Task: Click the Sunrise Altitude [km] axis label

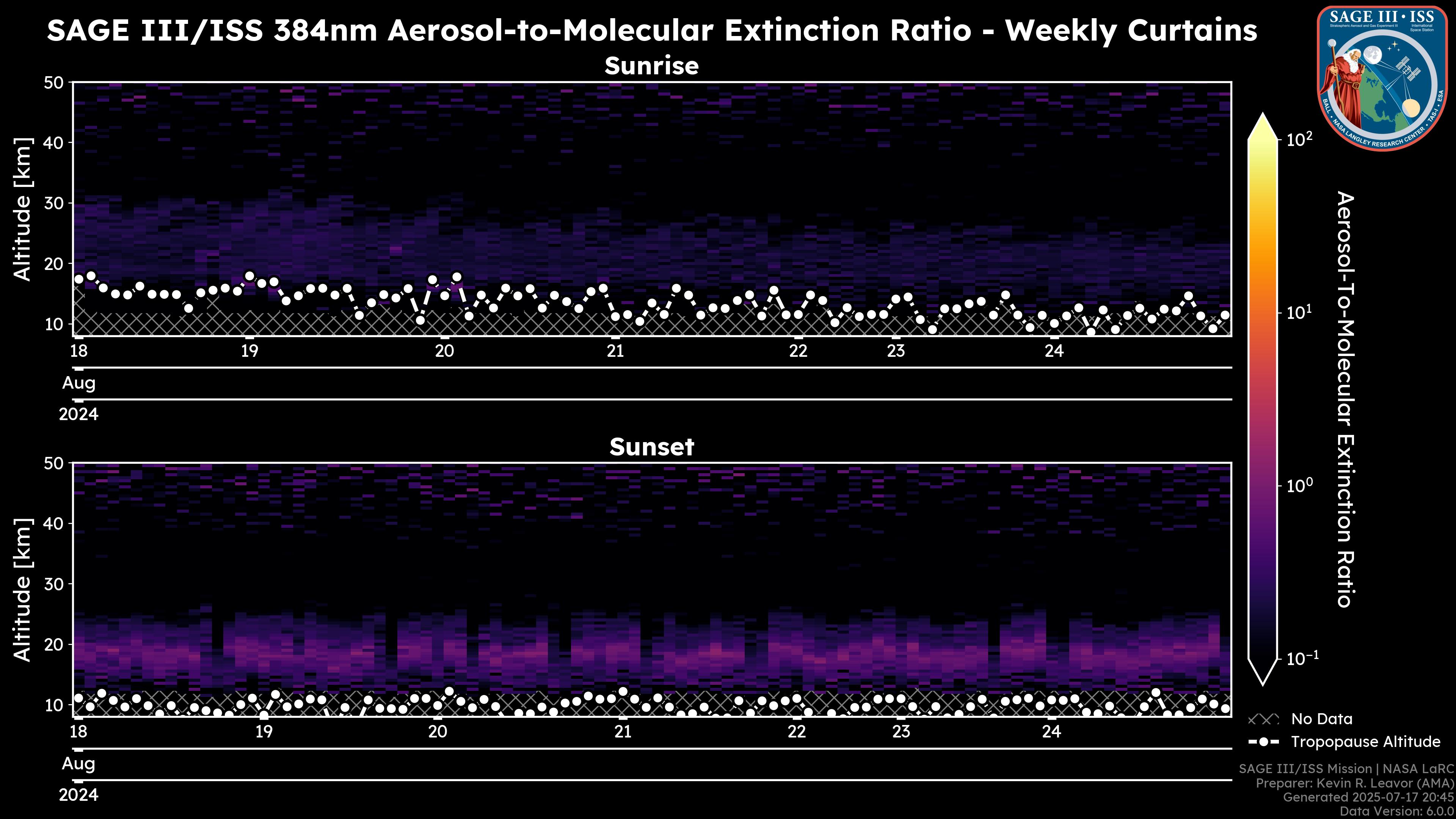Action: pyautogui.click(x=23, y=209)
